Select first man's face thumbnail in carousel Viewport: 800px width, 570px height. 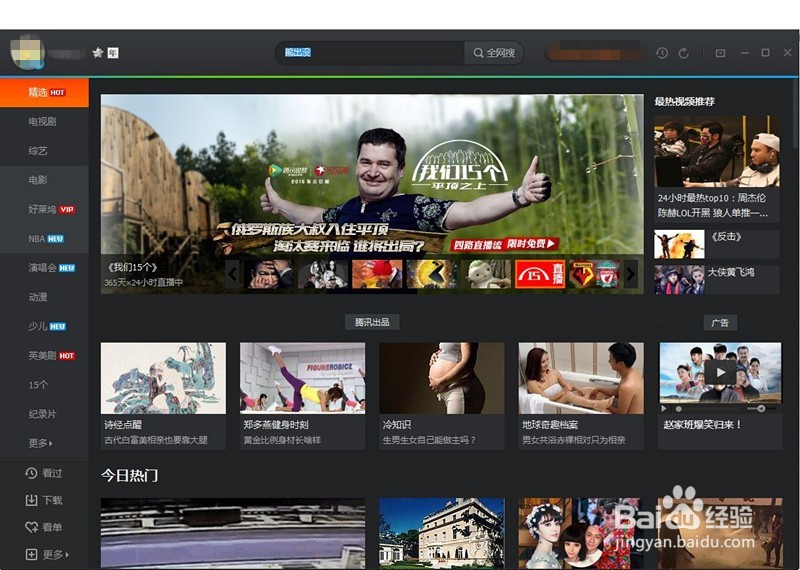[x=268, y=274]
